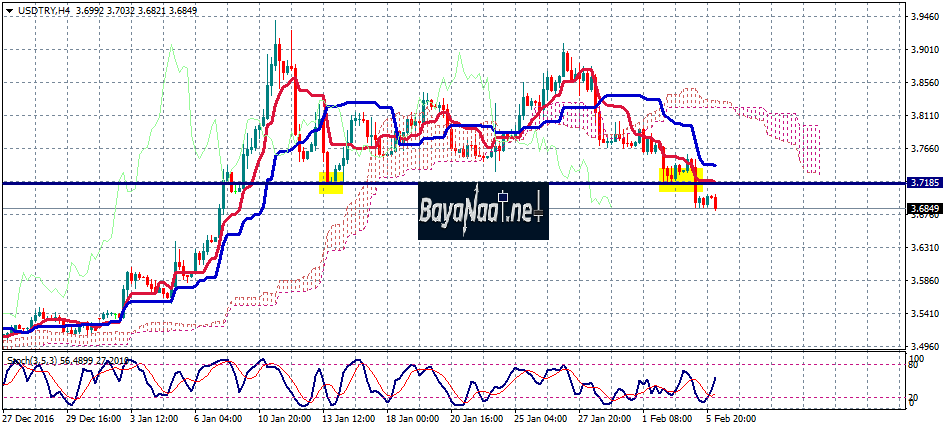
Task: Click the stochastic 20 level label
Action: [x=912, y=399]
